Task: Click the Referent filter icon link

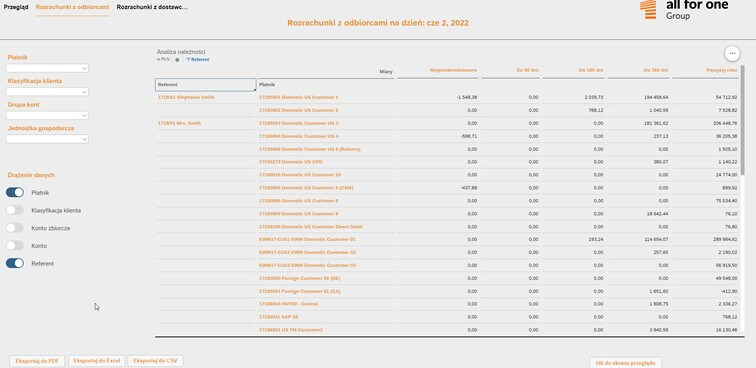Action: pyautogui.click(x=198, y=59)
